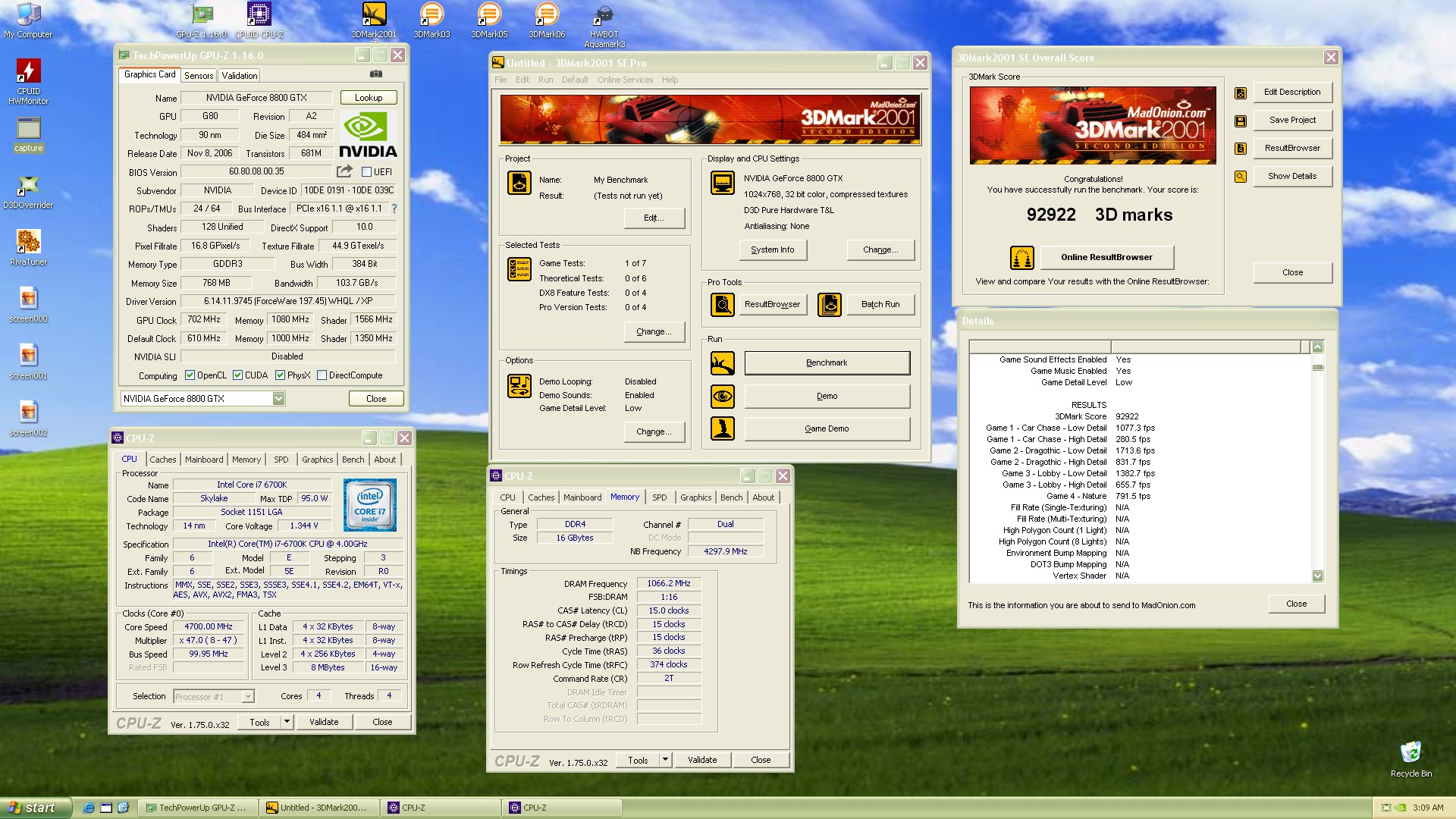Open HWBOT Aquamark3 desktop shortcut
The width and height of the screenshot is (1456, 819).
coord(604,25)
